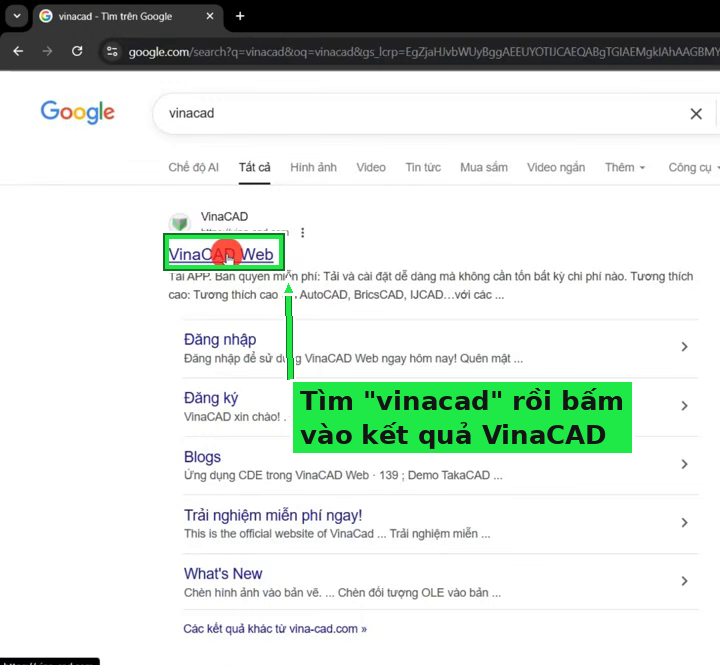This screenshot has height=665, width=720.
Task: Expand the Thêm dropdown
Action: coord(625,167)
